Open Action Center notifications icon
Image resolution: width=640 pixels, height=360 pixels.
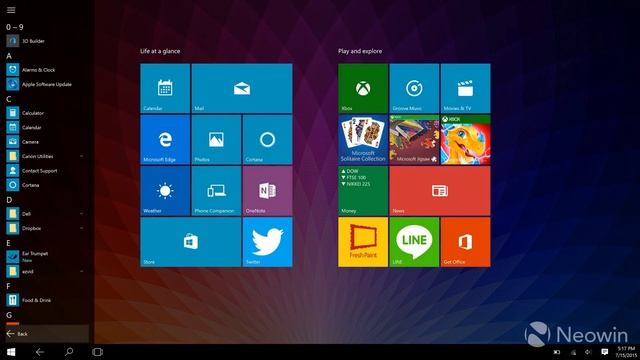pyautogui.click(x=604, y=352)
